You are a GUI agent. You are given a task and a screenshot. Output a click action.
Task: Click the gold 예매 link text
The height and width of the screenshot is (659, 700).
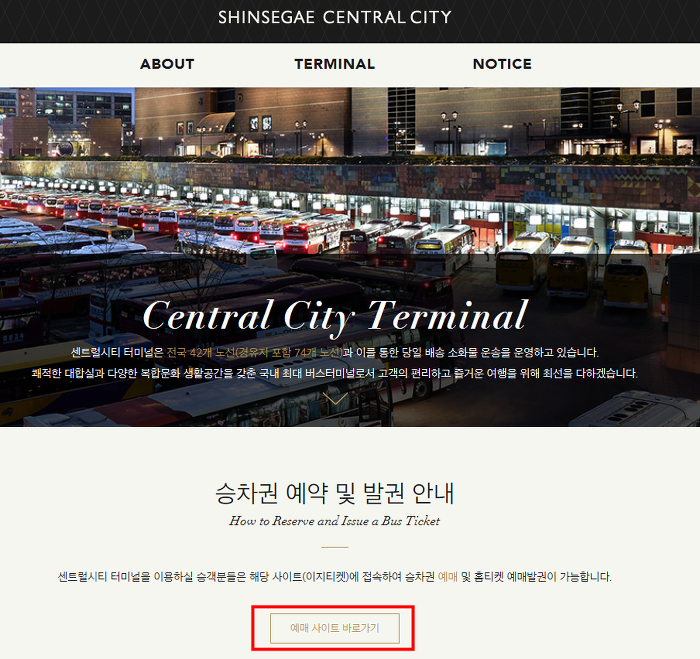tap(448, 577)
